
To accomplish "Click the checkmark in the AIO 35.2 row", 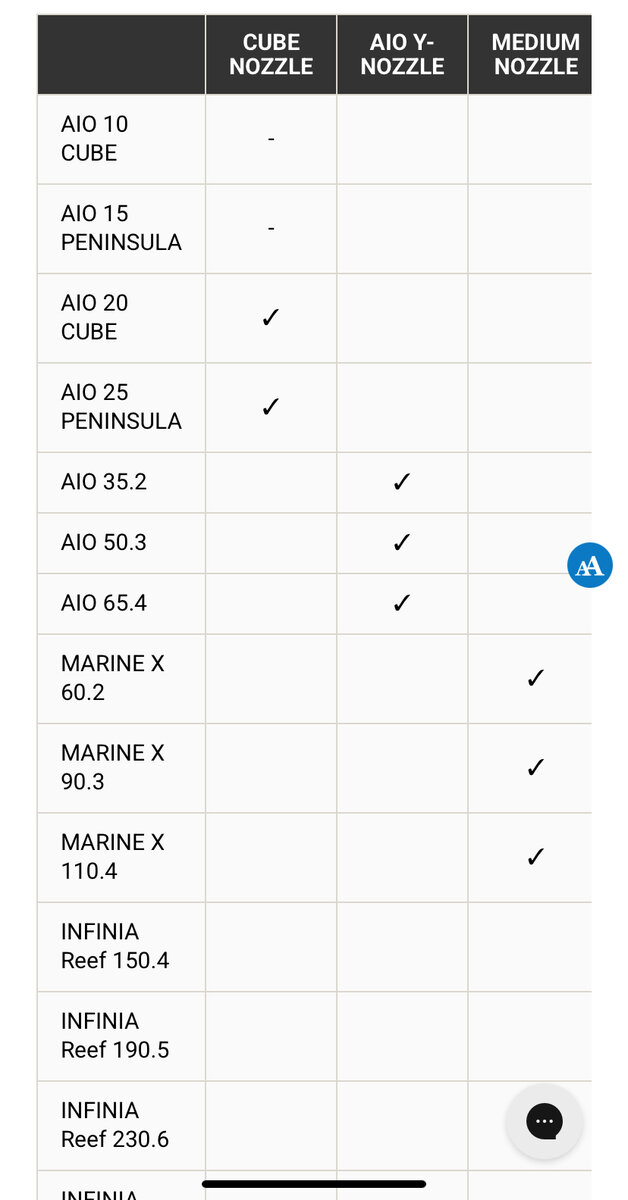I will tap(402, 482).
